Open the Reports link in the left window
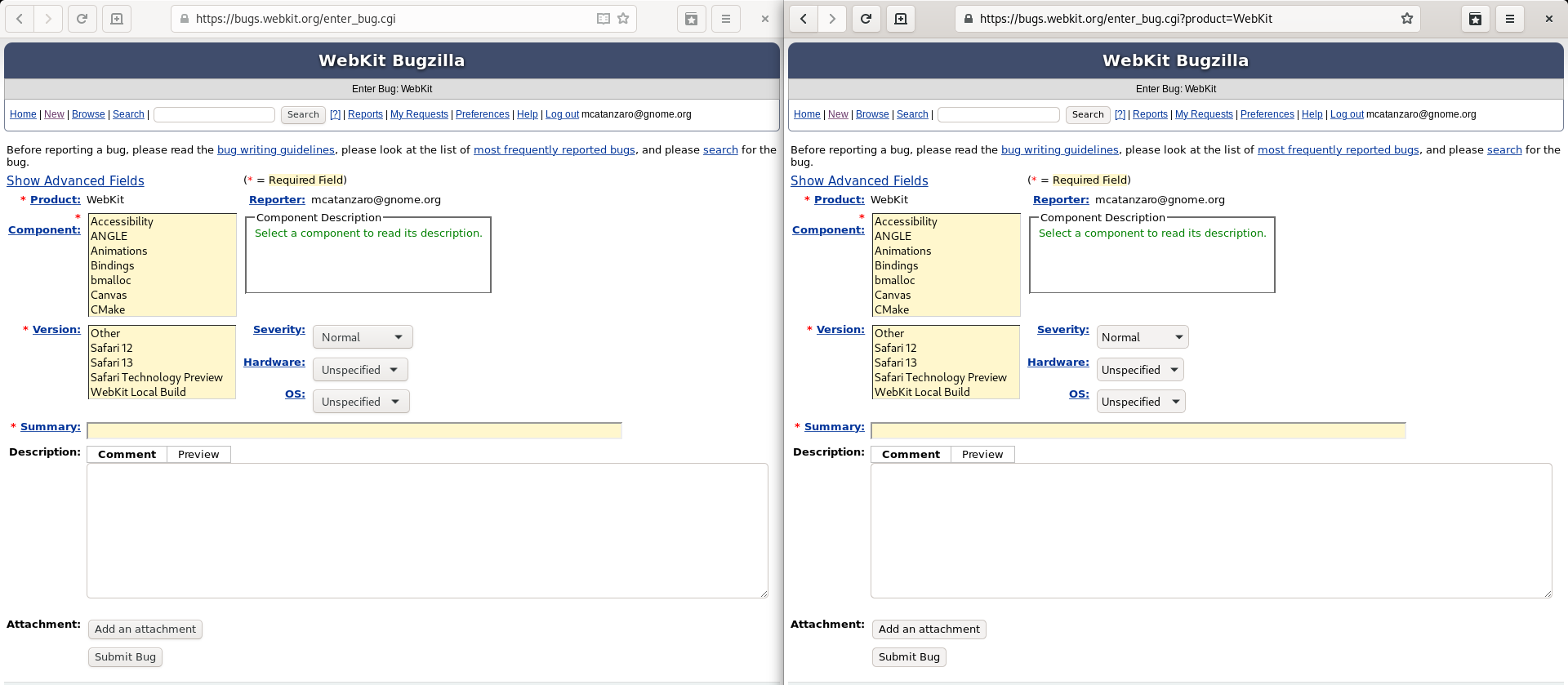Image resolution: width=1568 pixels, height=685 pixels. [365, 114]
